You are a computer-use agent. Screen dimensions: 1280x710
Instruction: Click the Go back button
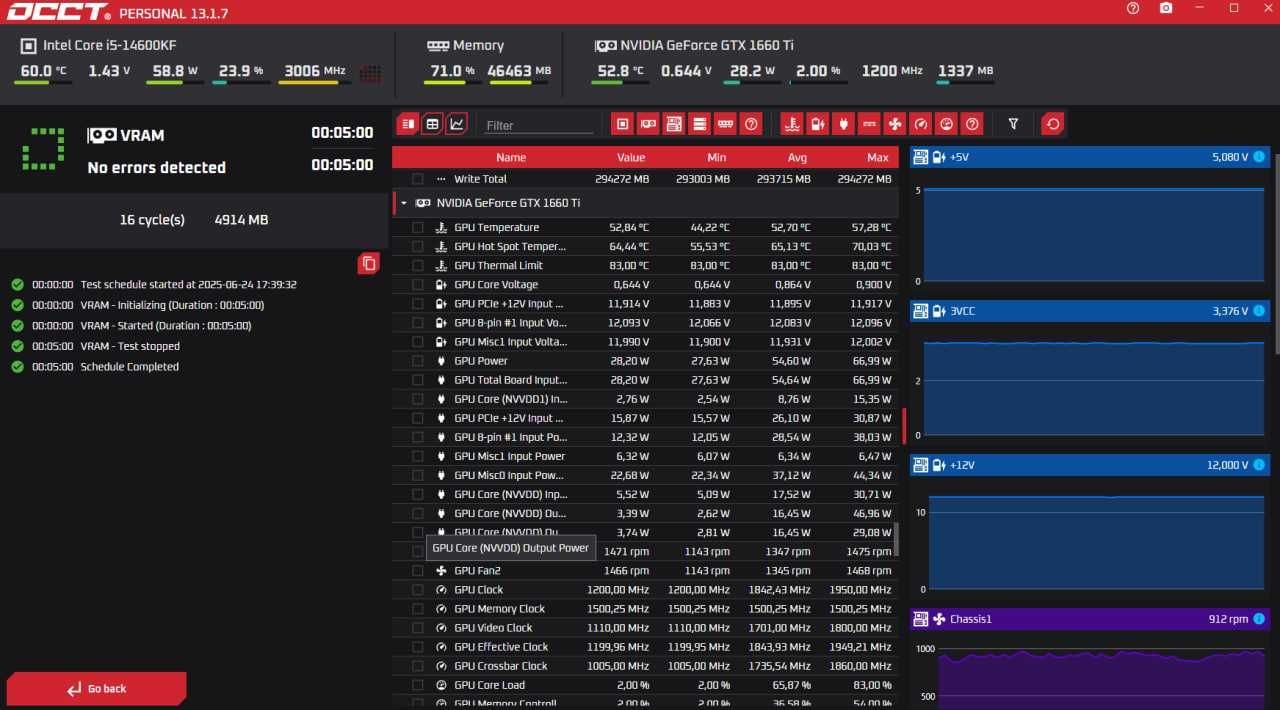pos(96,689)
